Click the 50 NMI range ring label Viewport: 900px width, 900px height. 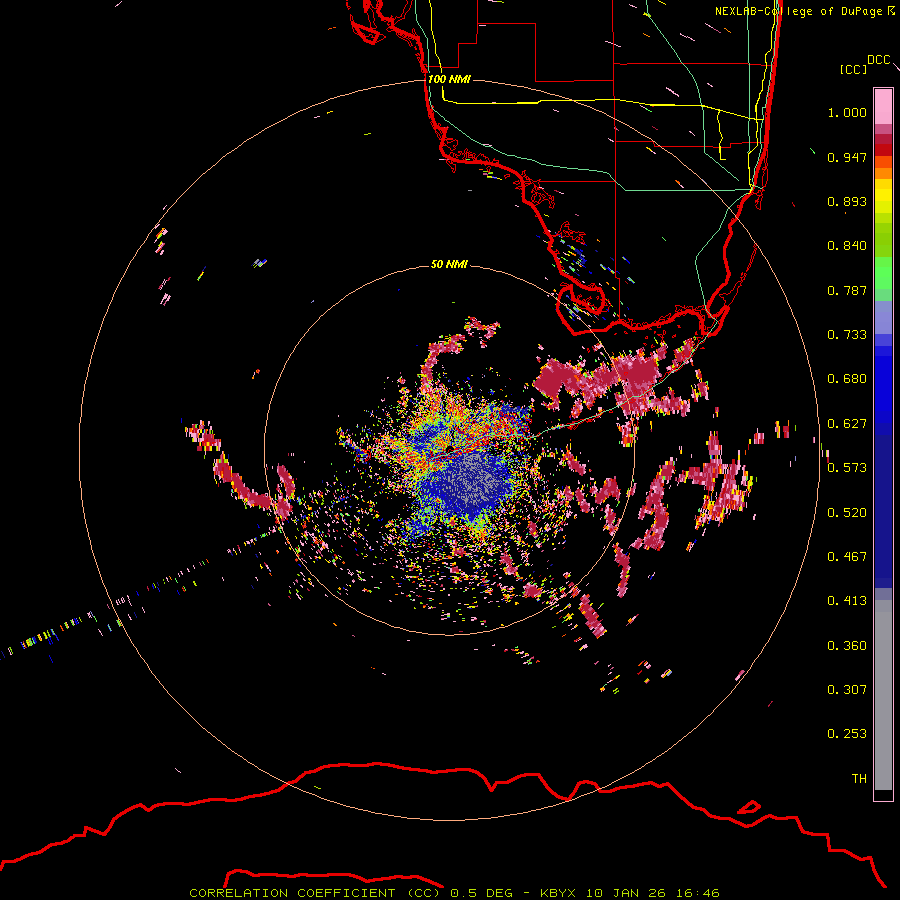coord(449,264)
